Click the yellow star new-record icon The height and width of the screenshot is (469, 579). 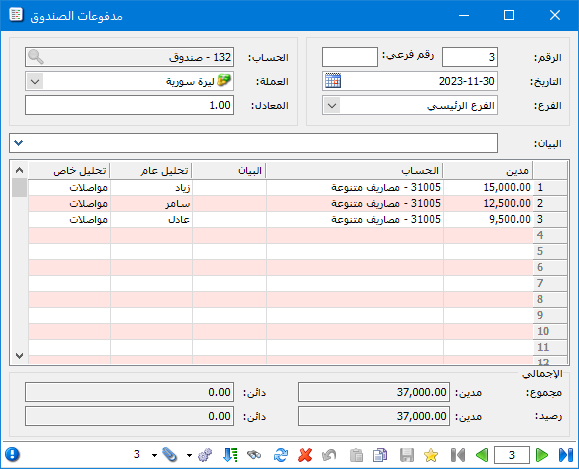tap(431, 455)
